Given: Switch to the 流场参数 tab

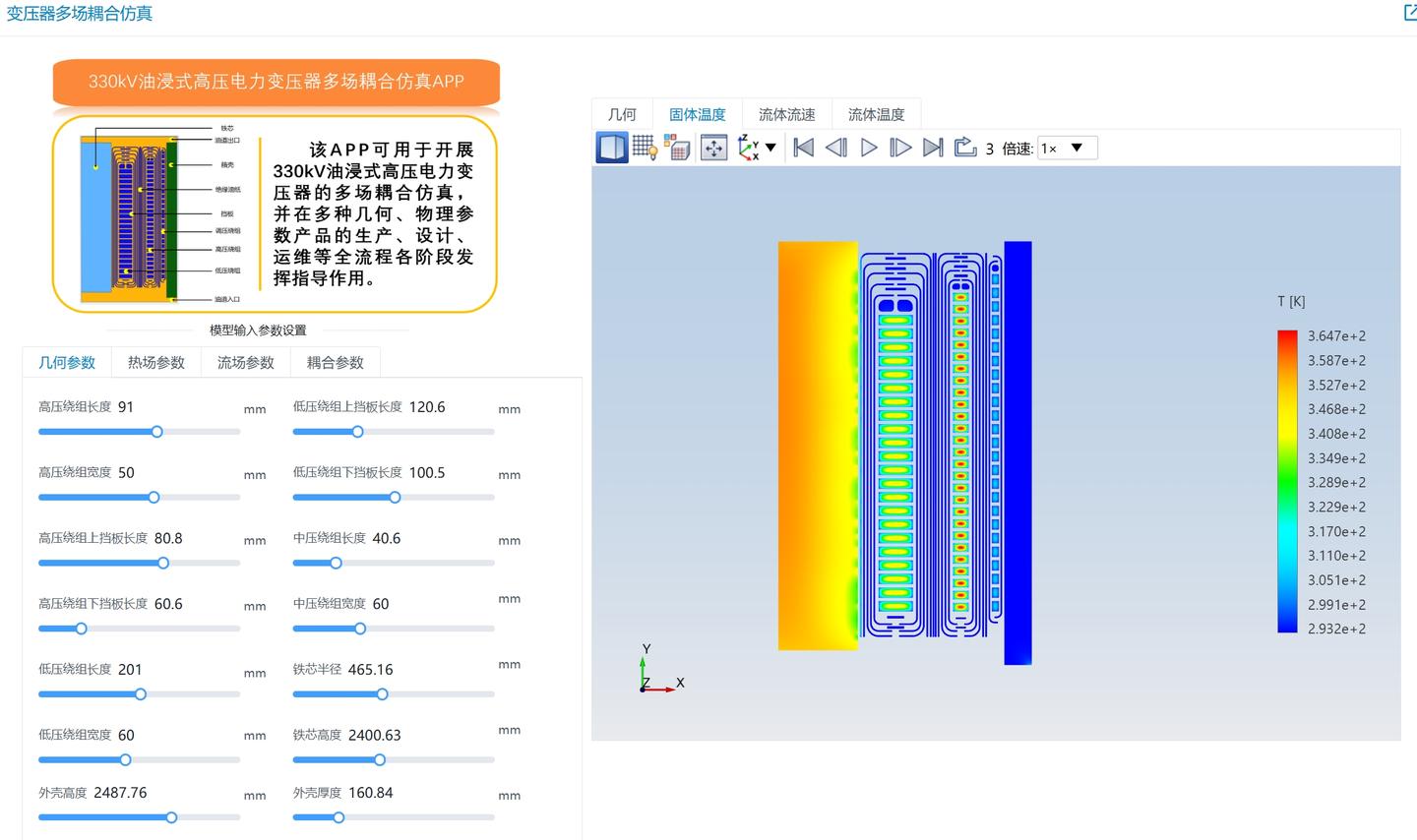Looking at the screenshot, I should click(246, 362).
